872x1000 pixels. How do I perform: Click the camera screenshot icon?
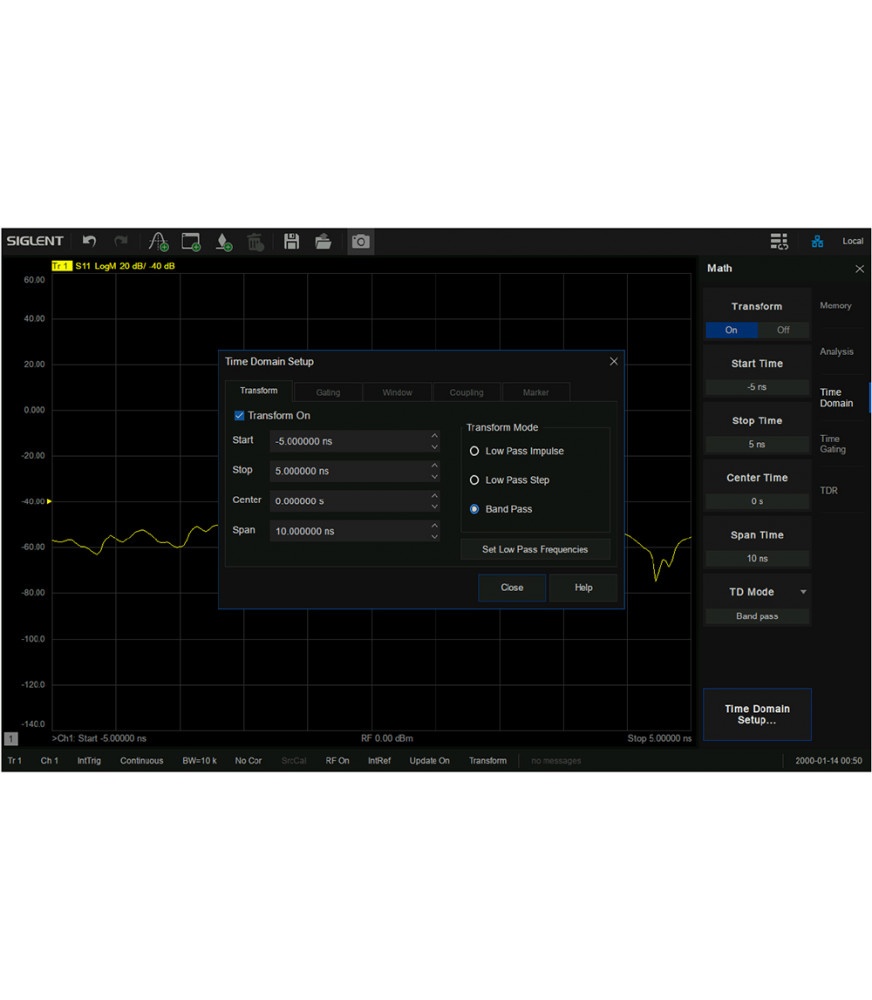point(360,242)
